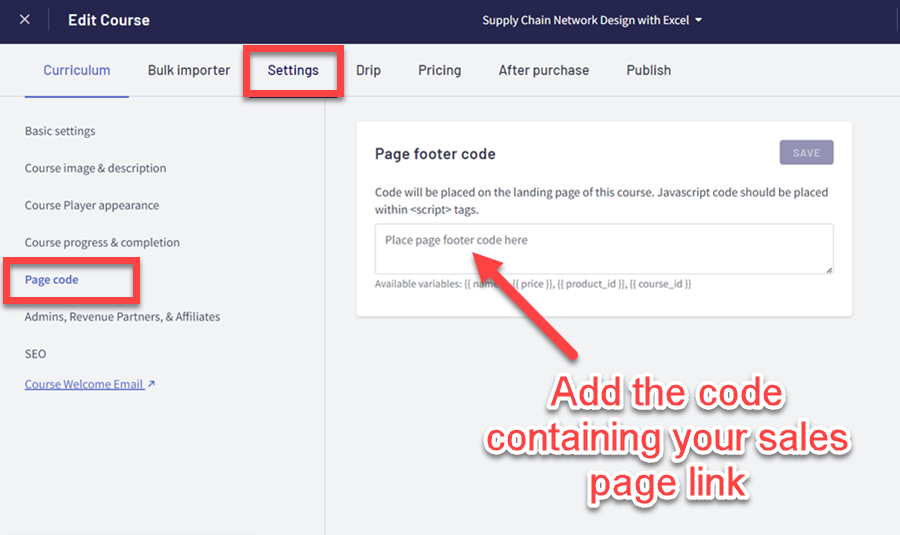The image size is (900, 535).
Task: Click the external-link icon beside Course Welcome Email
Action: click(151, 384)
